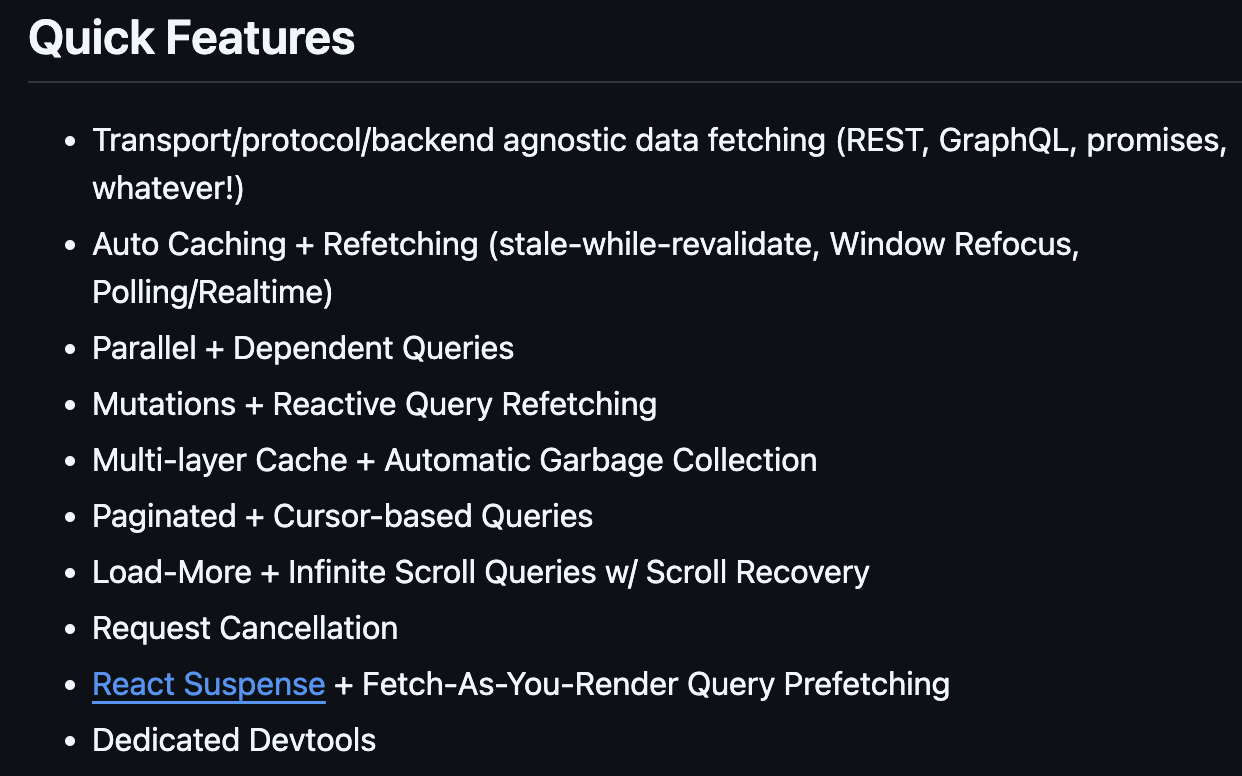
Task: Click the Request Cancellation list item
Action: [x=245, y=629]
